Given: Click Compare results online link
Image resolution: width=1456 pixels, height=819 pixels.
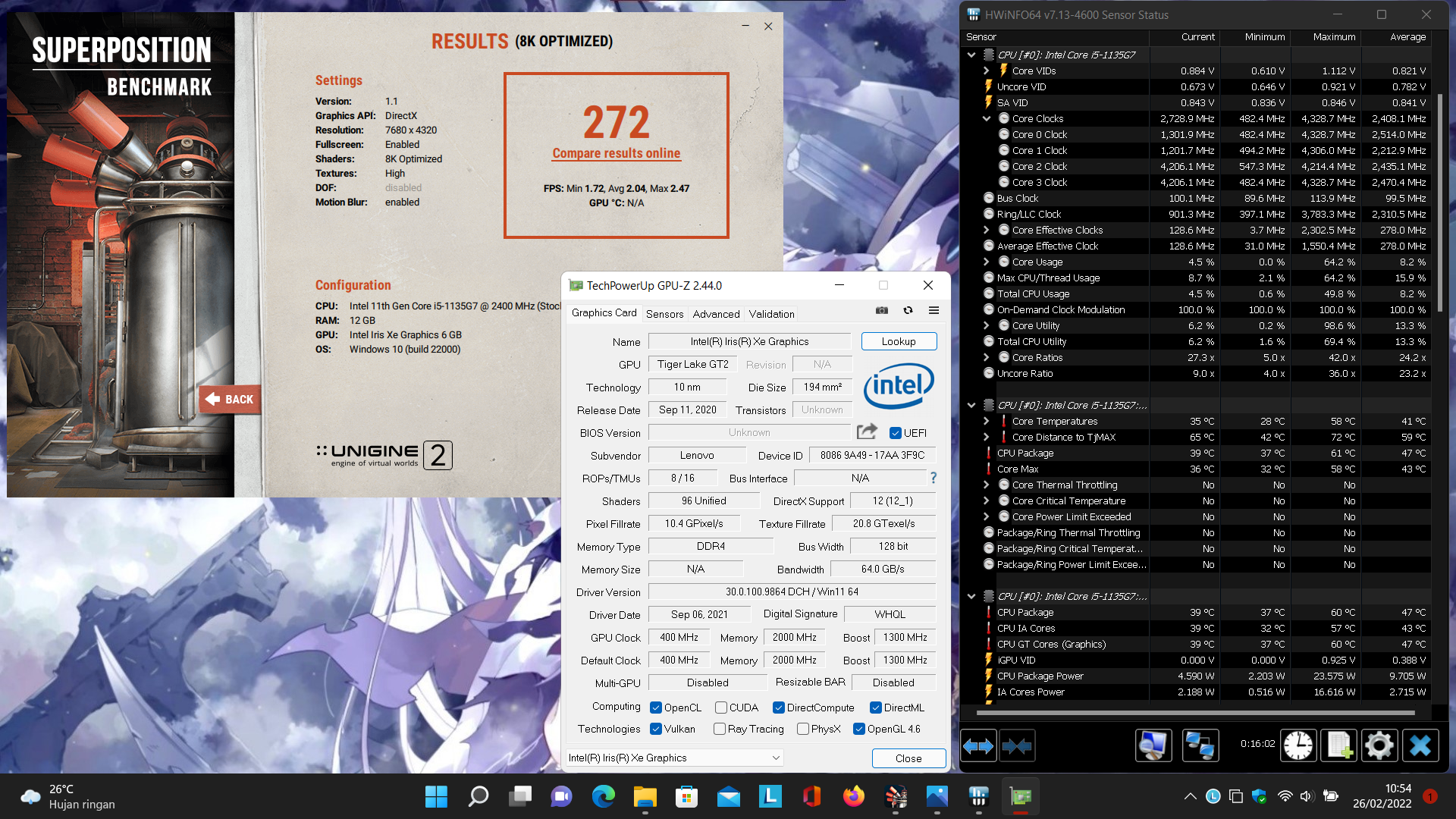Looking at the screenshot, I should click(616, 153).
